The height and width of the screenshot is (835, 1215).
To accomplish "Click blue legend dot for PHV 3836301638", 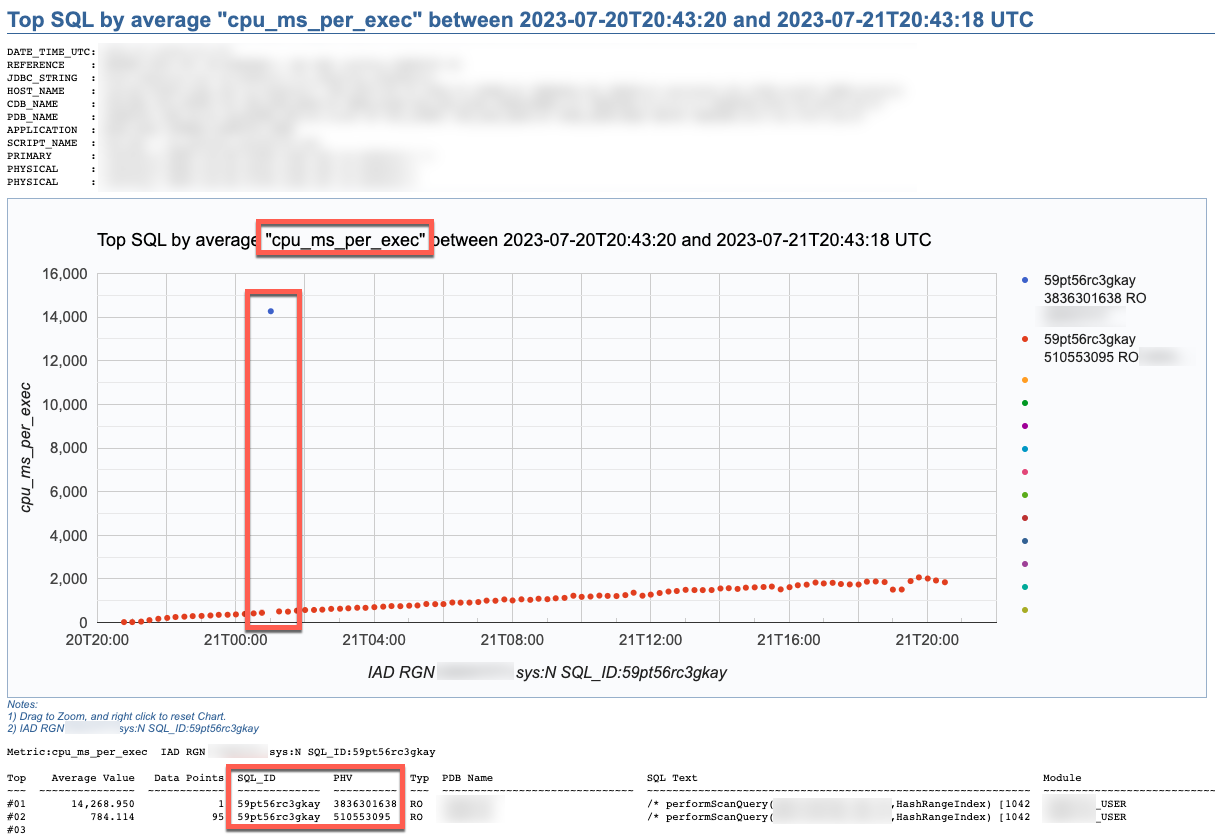I will pos(1025,282).
